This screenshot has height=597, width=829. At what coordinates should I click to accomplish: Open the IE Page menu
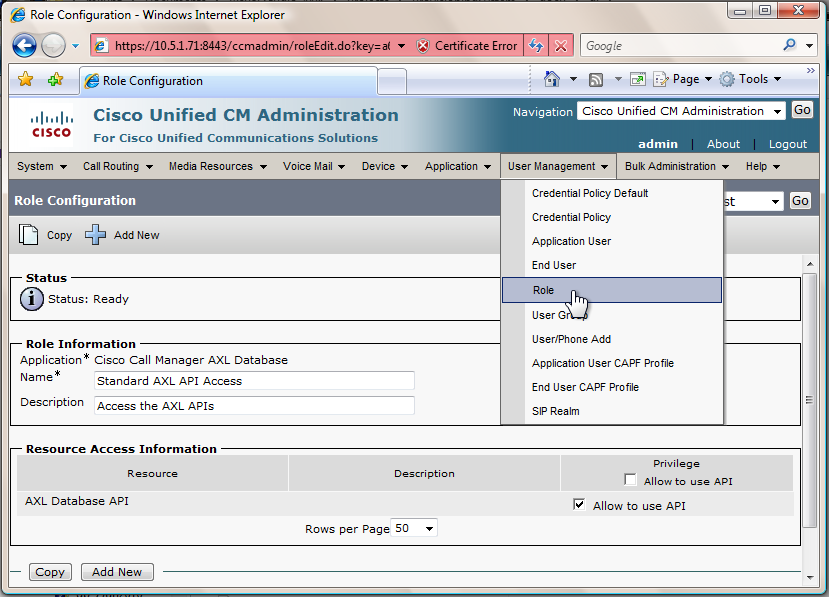pos(683,79)
